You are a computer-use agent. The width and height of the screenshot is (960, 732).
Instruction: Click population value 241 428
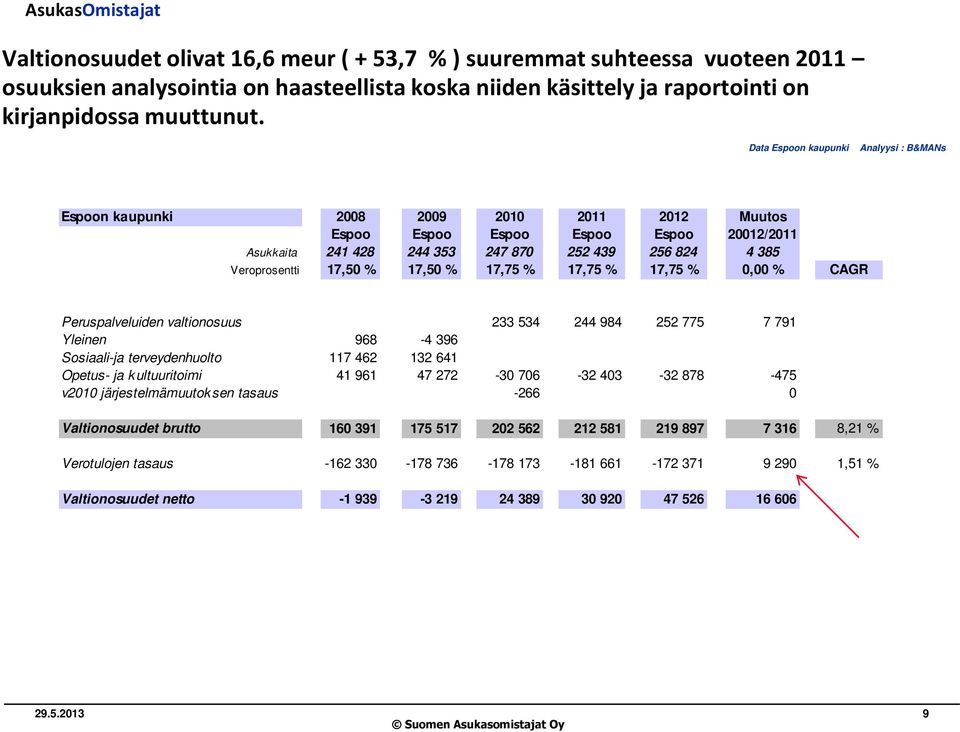[350, 252]
